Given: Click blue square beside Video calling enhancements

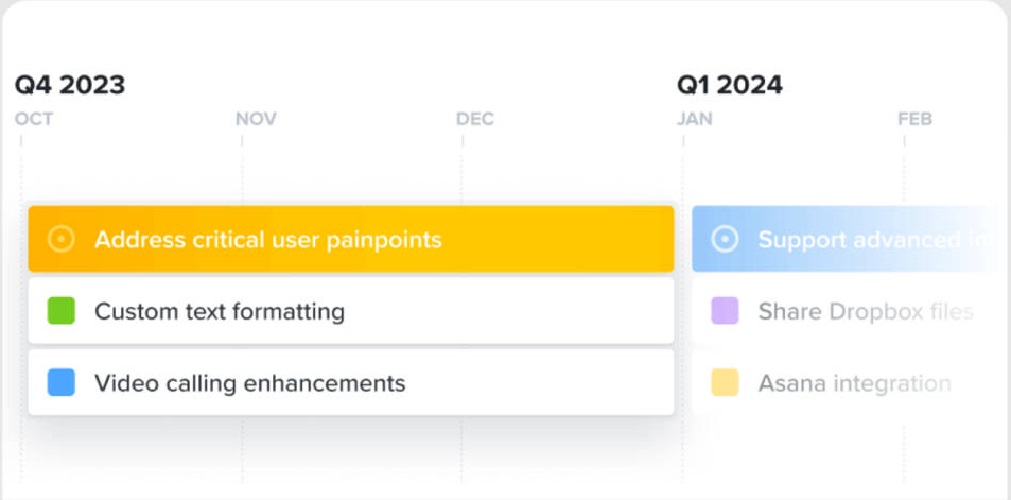Looking at the screenshot, I should pyautogui.click(x=62, y=382).
